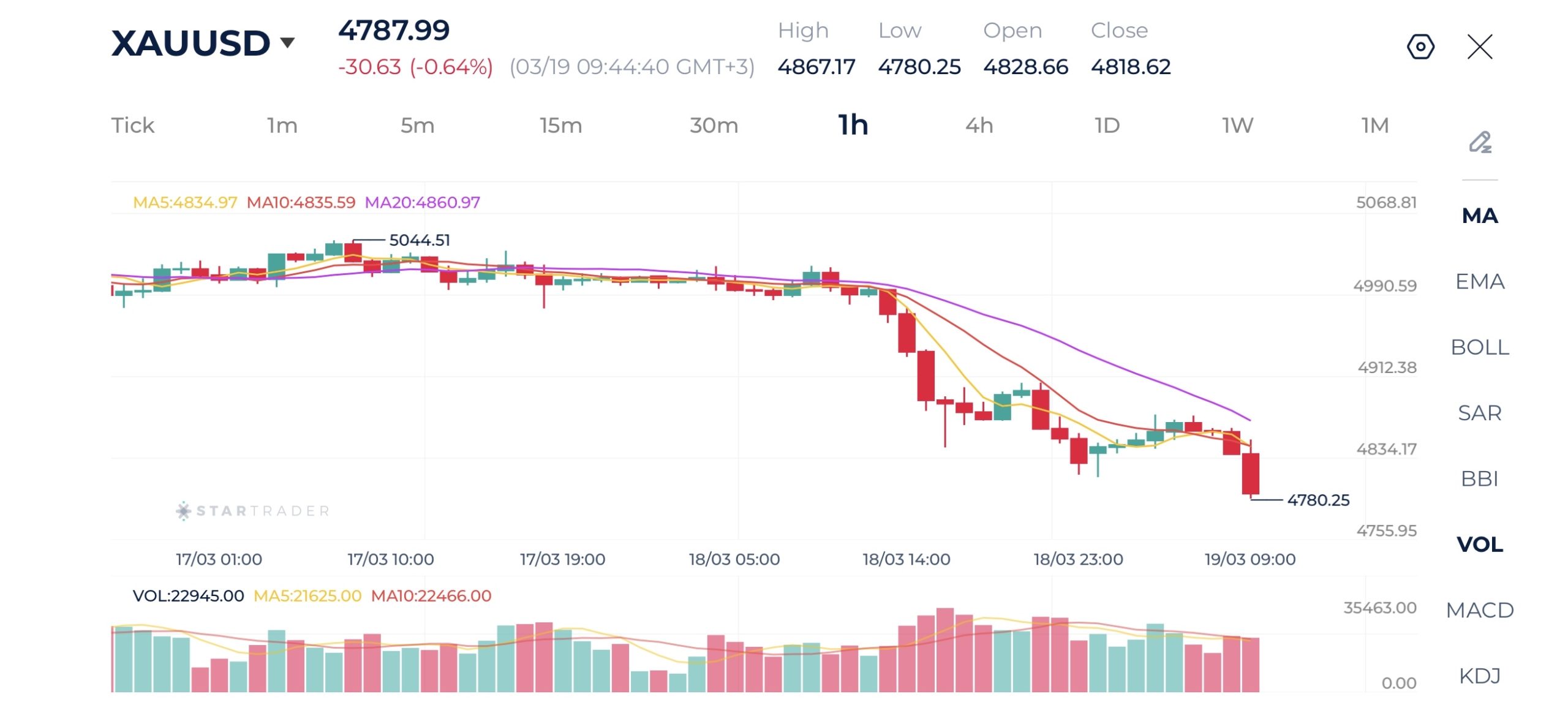Turn on the SAR indicator
The image size is (1568, 721).
point(1479,413)
